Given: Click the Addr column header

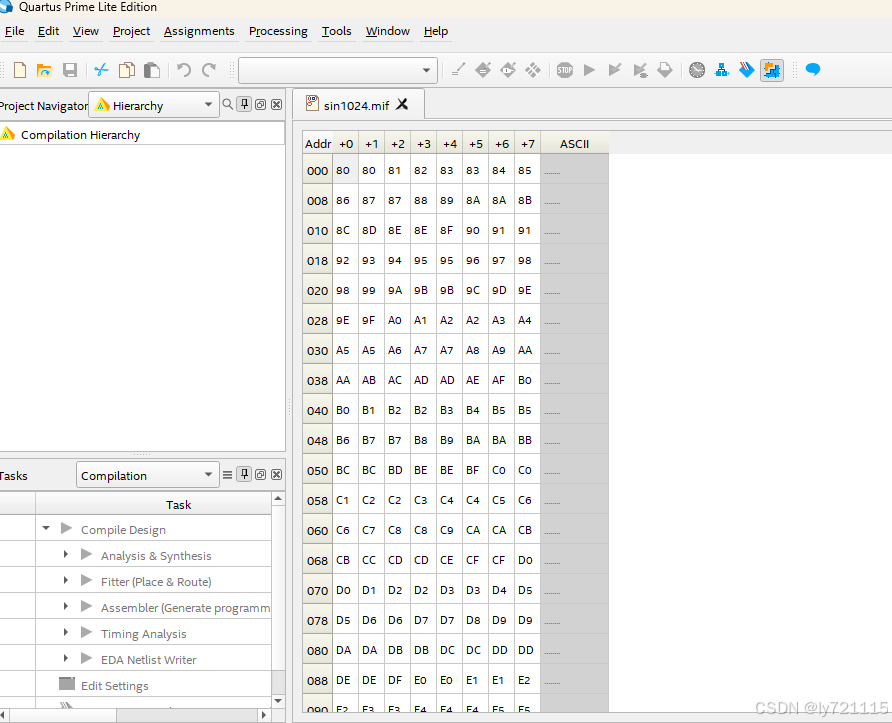Looking at the screenshot, I should click(317, 143).
